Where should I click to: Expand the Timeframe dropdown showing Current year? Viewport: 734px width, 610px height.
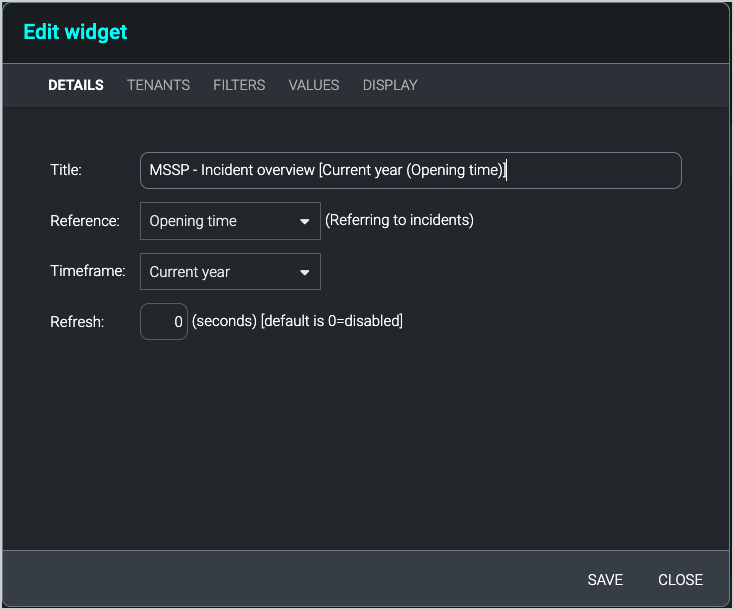pos(220,272)
